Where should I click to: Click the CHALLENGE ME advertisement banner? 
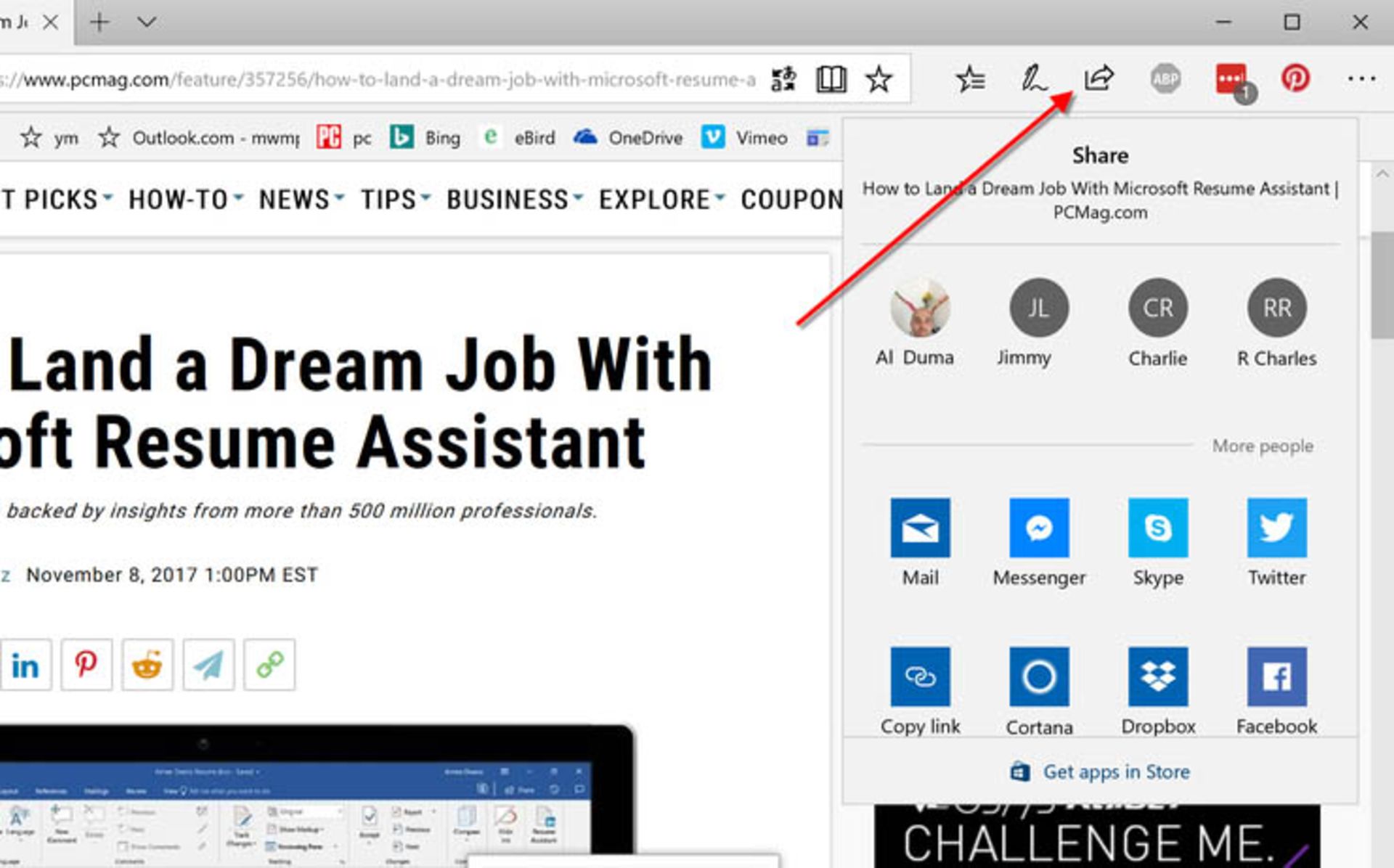[x=1096, y=836]
